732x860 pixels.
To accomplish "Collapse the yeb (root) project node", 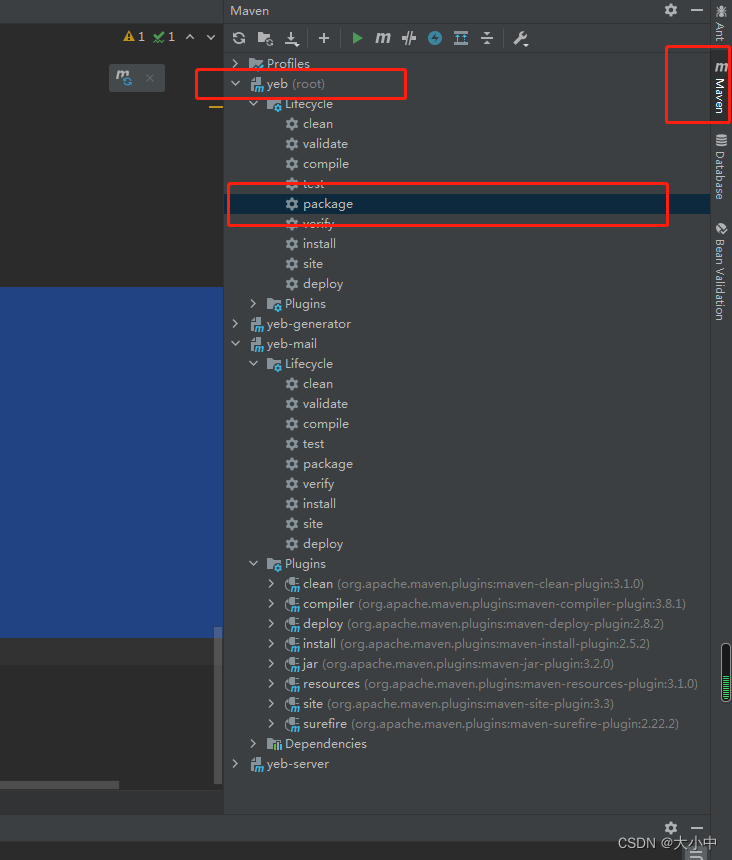I will pyautogui.click(x=236, y=83).
